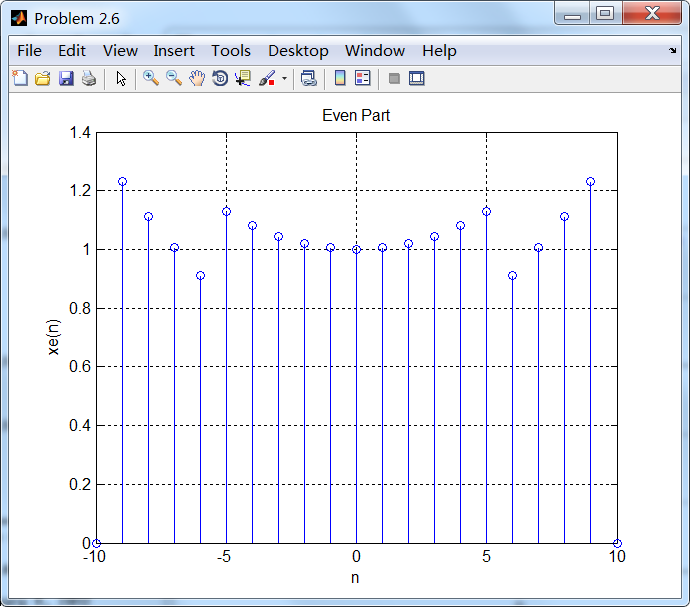The image size is (690, 607).
Task: Click the 'xe(n)' y-axis label
Action: click(53, 337)
